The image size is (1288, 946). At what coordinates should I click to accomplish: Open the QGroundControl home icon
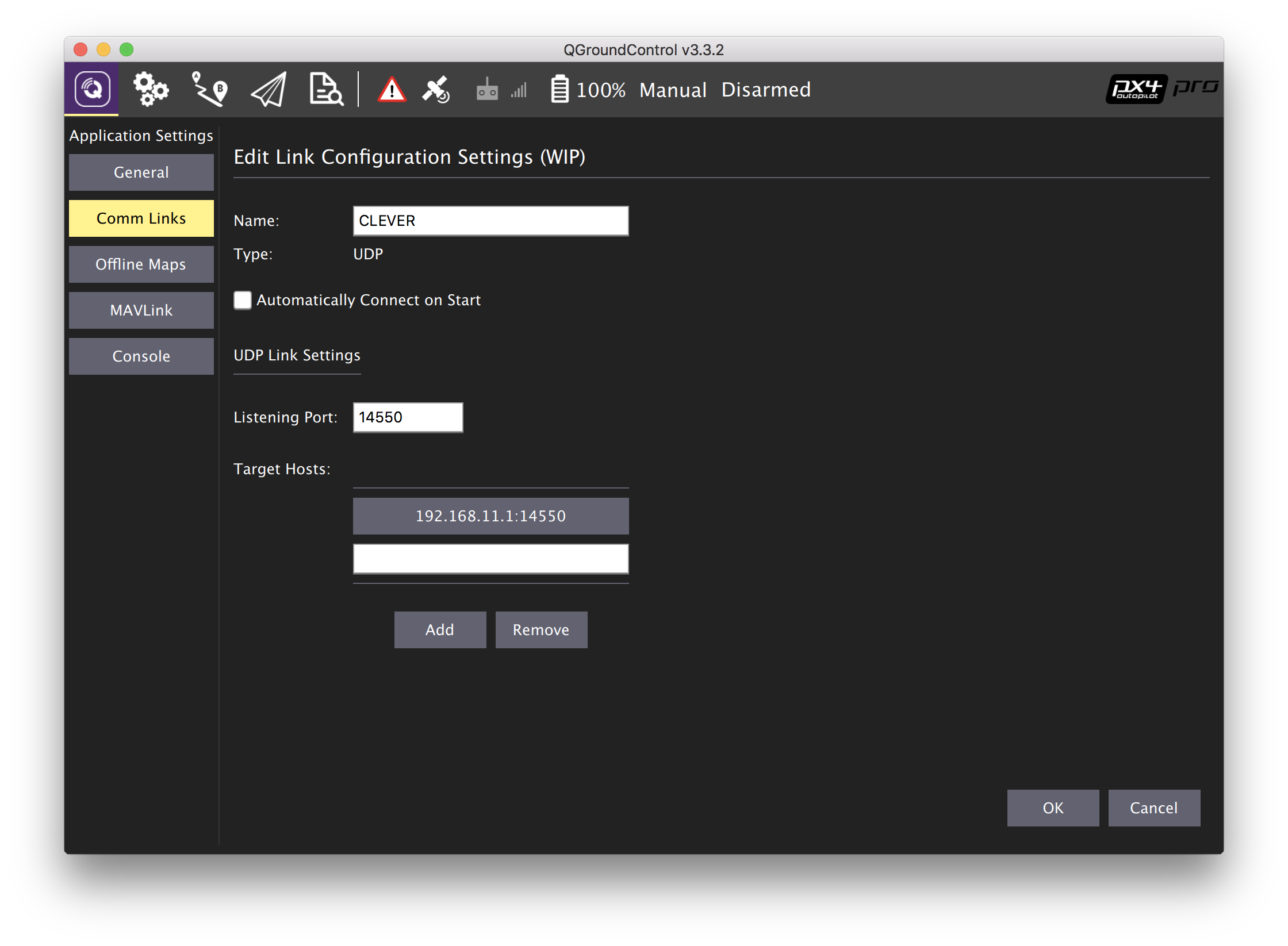tap(91, 89)
